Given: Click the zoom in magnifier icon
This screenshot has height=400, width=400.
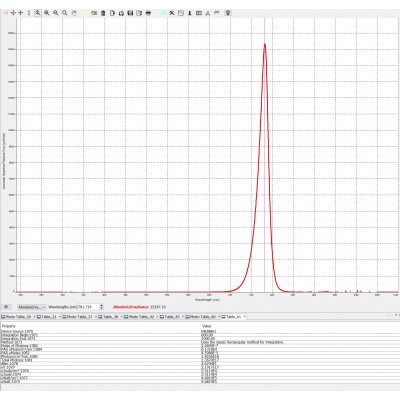Looking at the screenshot, I should pos(47,13).
